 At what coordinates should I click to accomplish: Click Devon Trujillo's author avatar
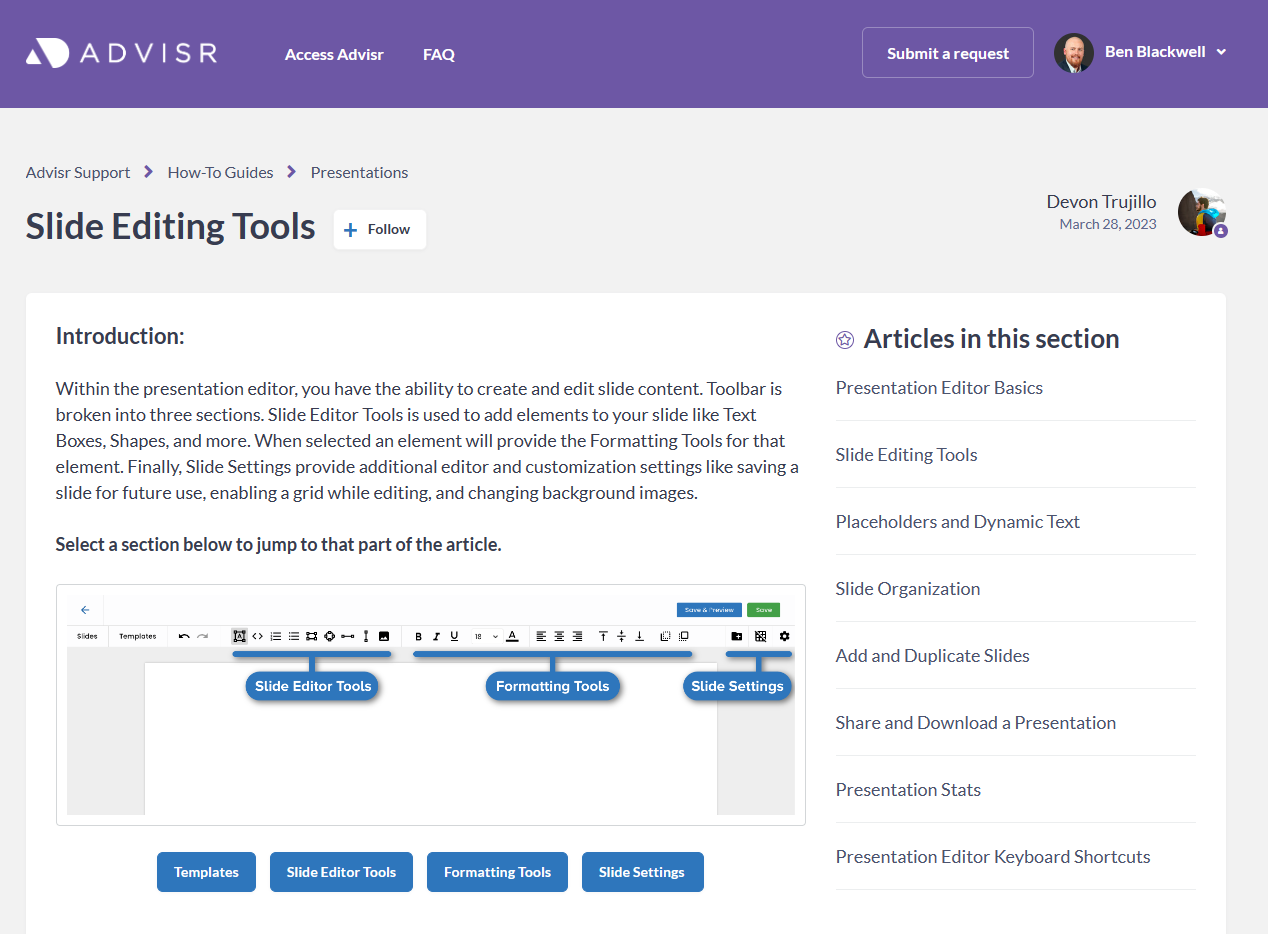click(1201, 212)
